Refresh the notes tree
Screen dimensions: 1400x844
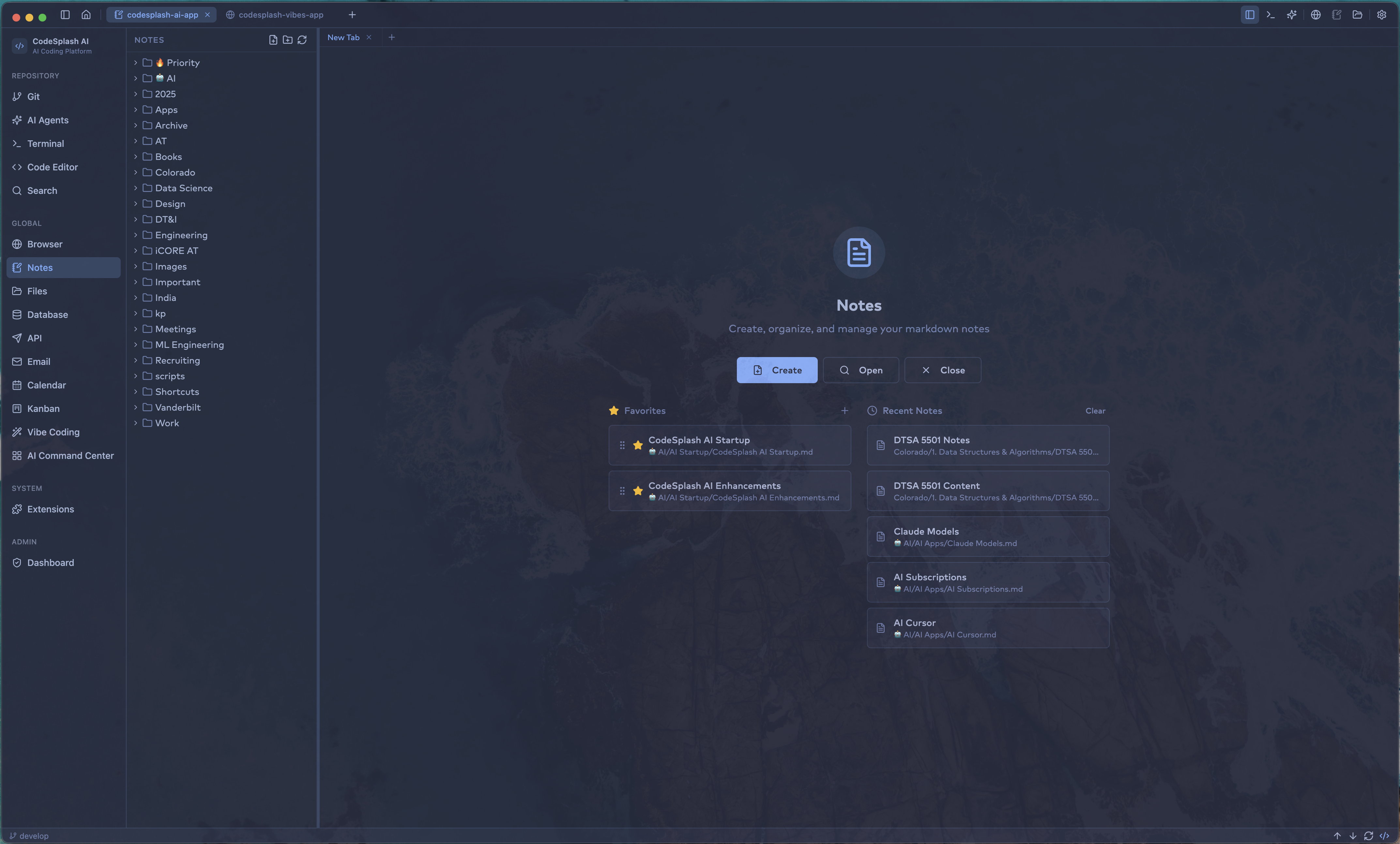point(302,40)
